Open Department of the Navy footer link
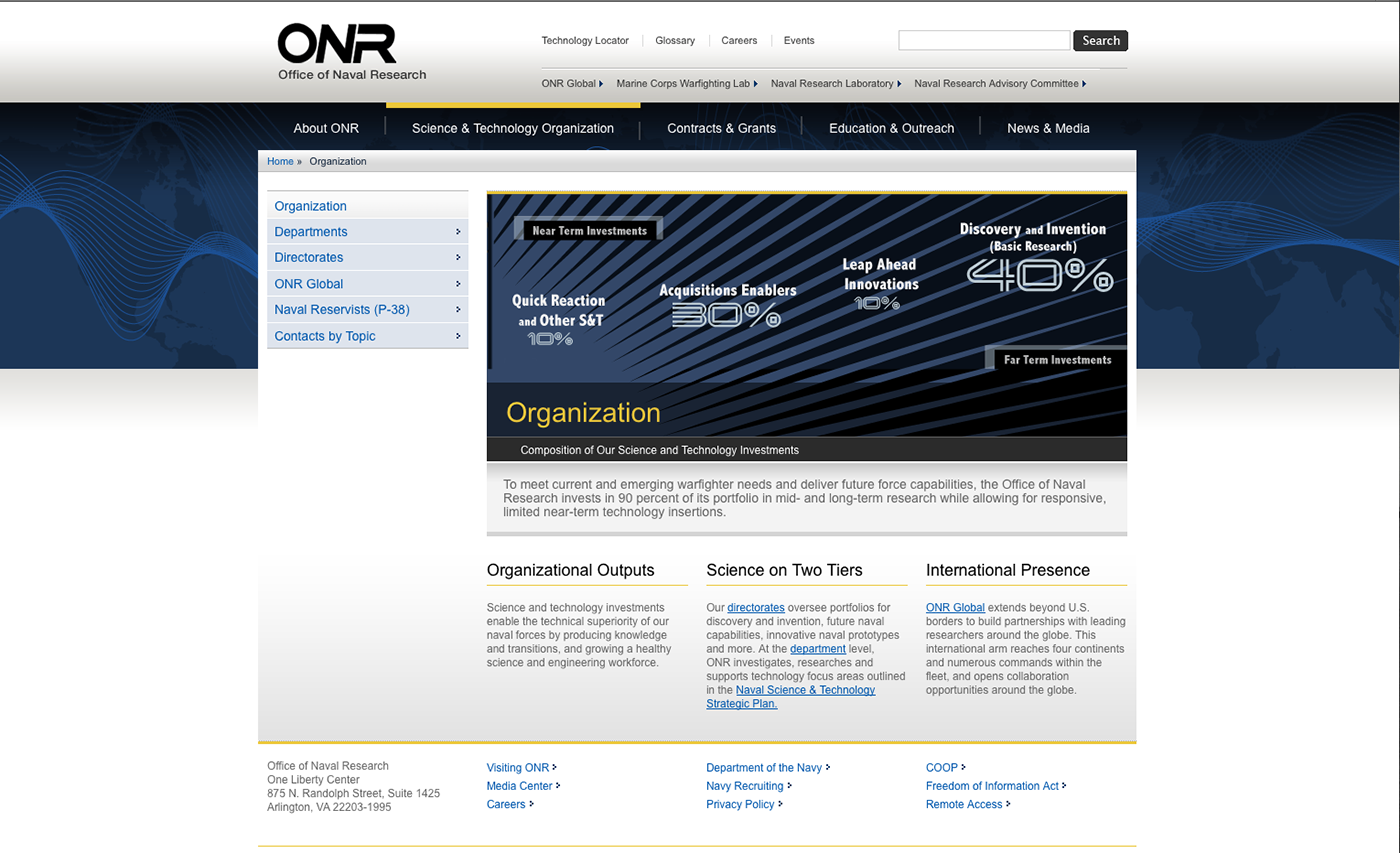1400x853 pixels. (x=768, y=768)
